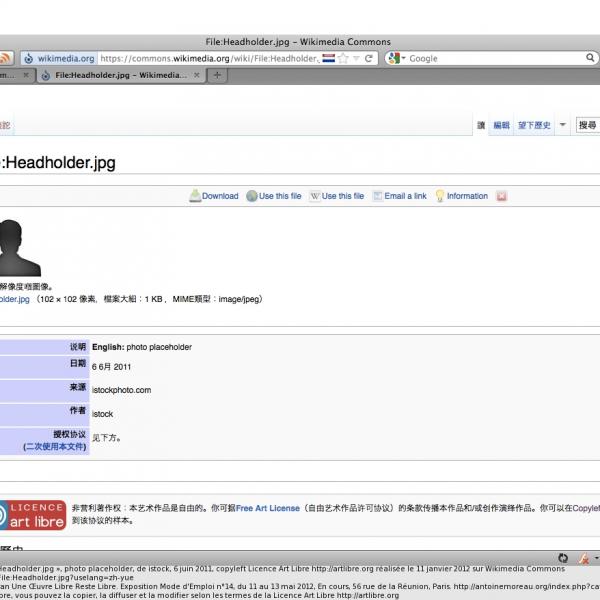Click the 授权协议 row label
600x600 pixels.
click(x=69, y=434)
